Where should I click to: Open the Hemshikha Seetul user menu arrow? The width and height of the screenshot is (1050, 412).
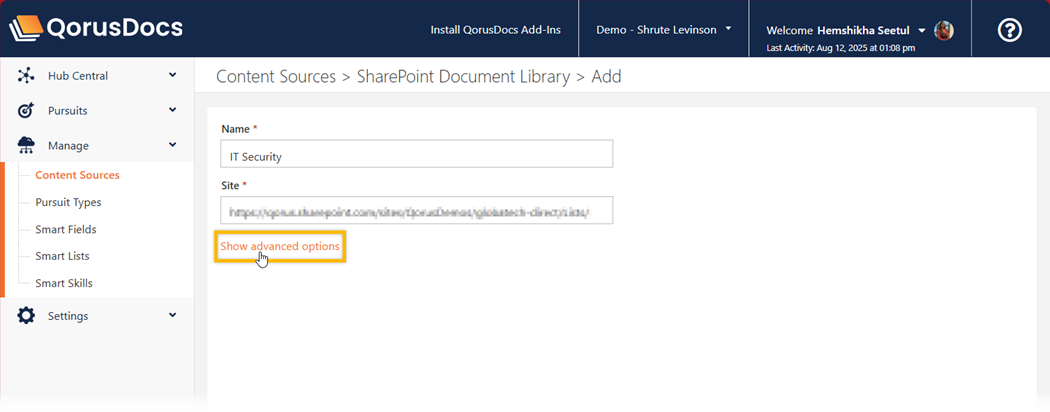[x=921, y=30]
